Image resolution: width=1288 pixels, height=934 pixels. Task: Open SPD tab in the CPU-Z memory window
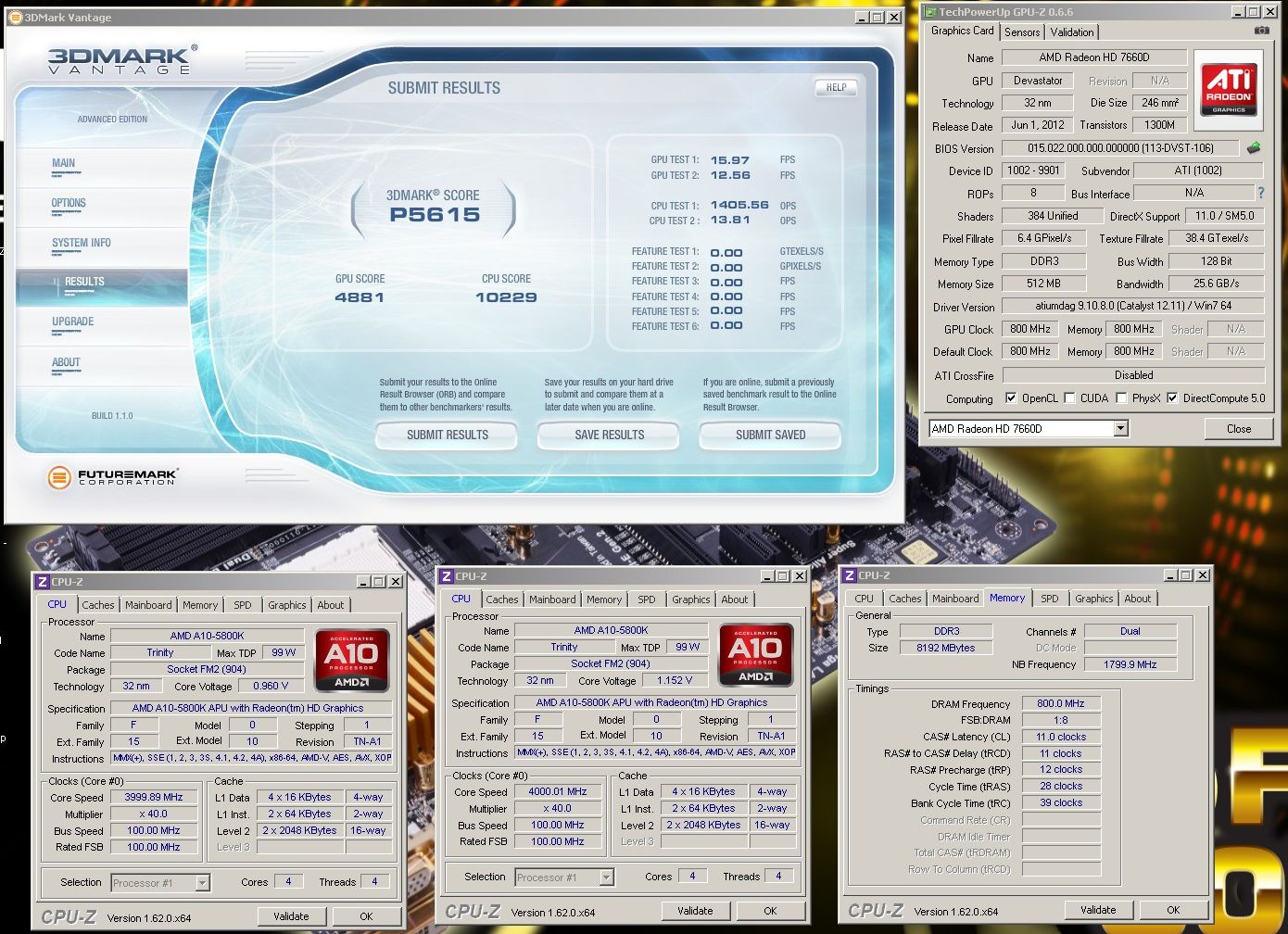pyautogui.click(x=1049, y=599)
